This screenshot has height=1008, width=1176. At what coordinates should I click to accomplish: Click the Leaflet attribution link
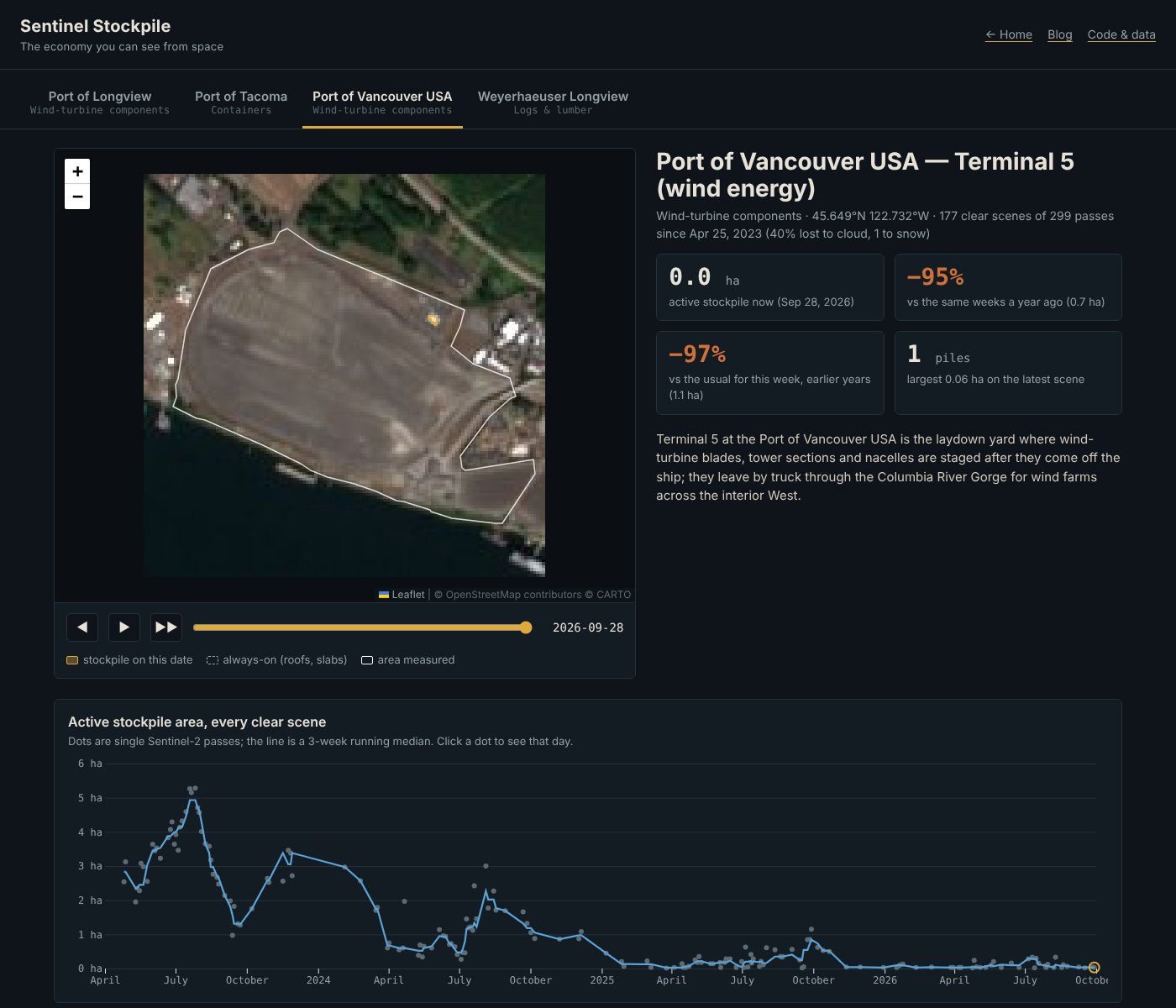click(402, 595)
